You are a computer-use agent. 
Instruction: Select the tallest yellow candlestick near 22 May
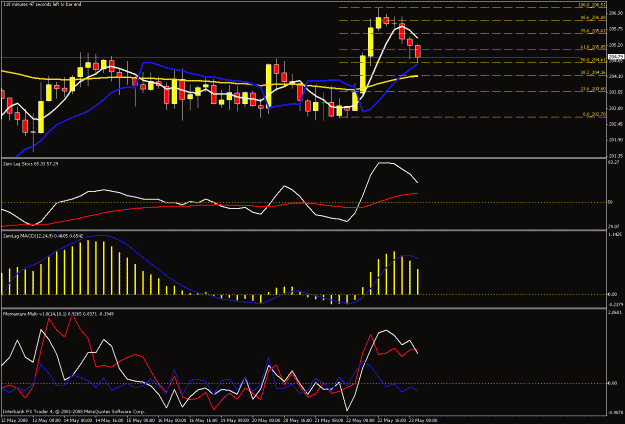coord(363,75)
